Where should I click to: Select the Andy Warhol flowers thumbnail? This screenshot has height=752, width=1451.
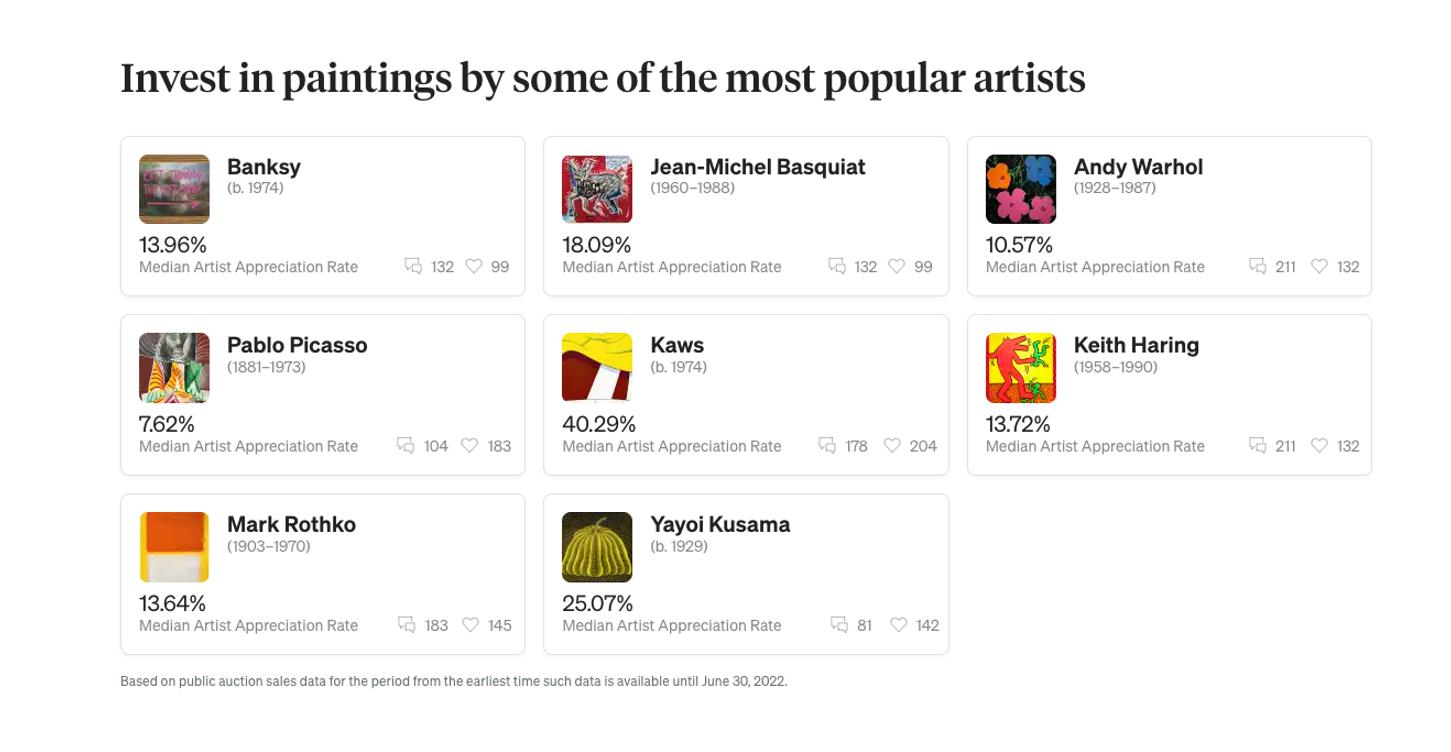1020,189
